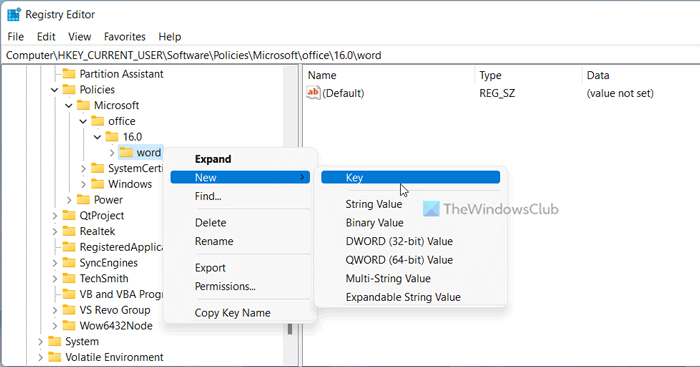Expand the Wow6432Node key chevron
This screenshot has width=700, height=367.
[55, 325]
